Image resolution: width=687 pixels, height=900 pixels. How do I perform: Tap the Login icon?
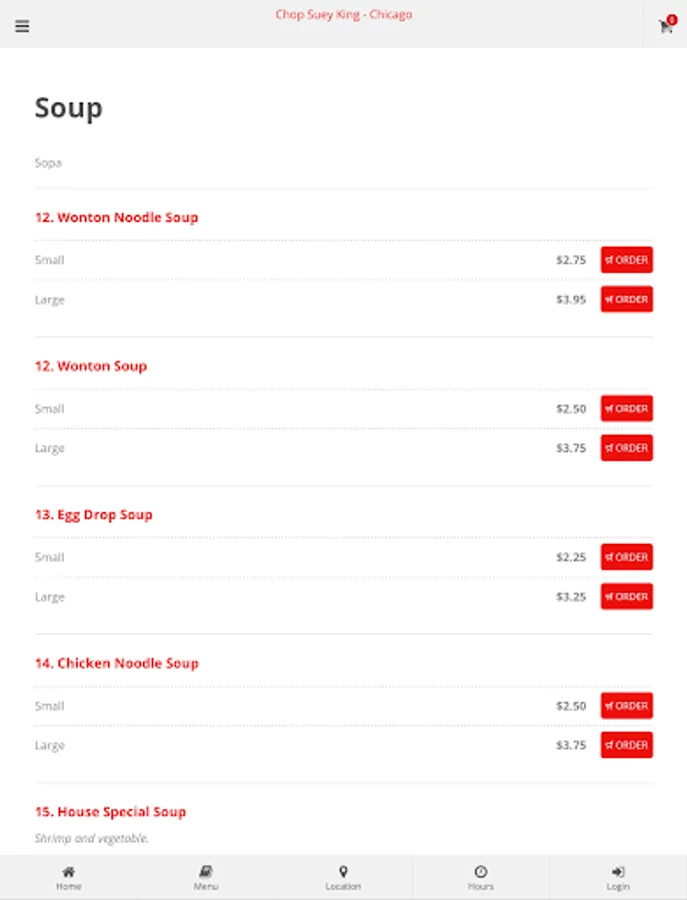click(x=618, y=872)
